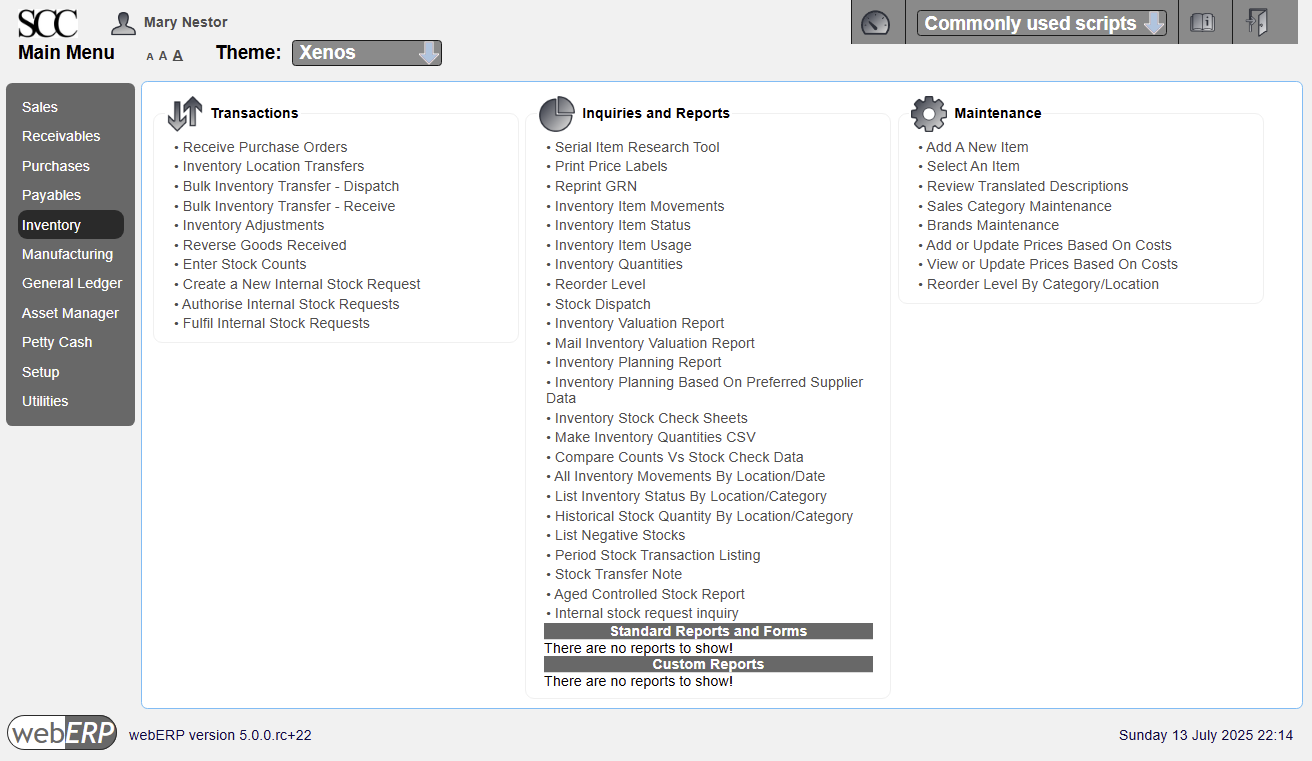Open the Commonly used scripts dropdown
The height and width of the screenshot is (761, 1312).
1040,21
